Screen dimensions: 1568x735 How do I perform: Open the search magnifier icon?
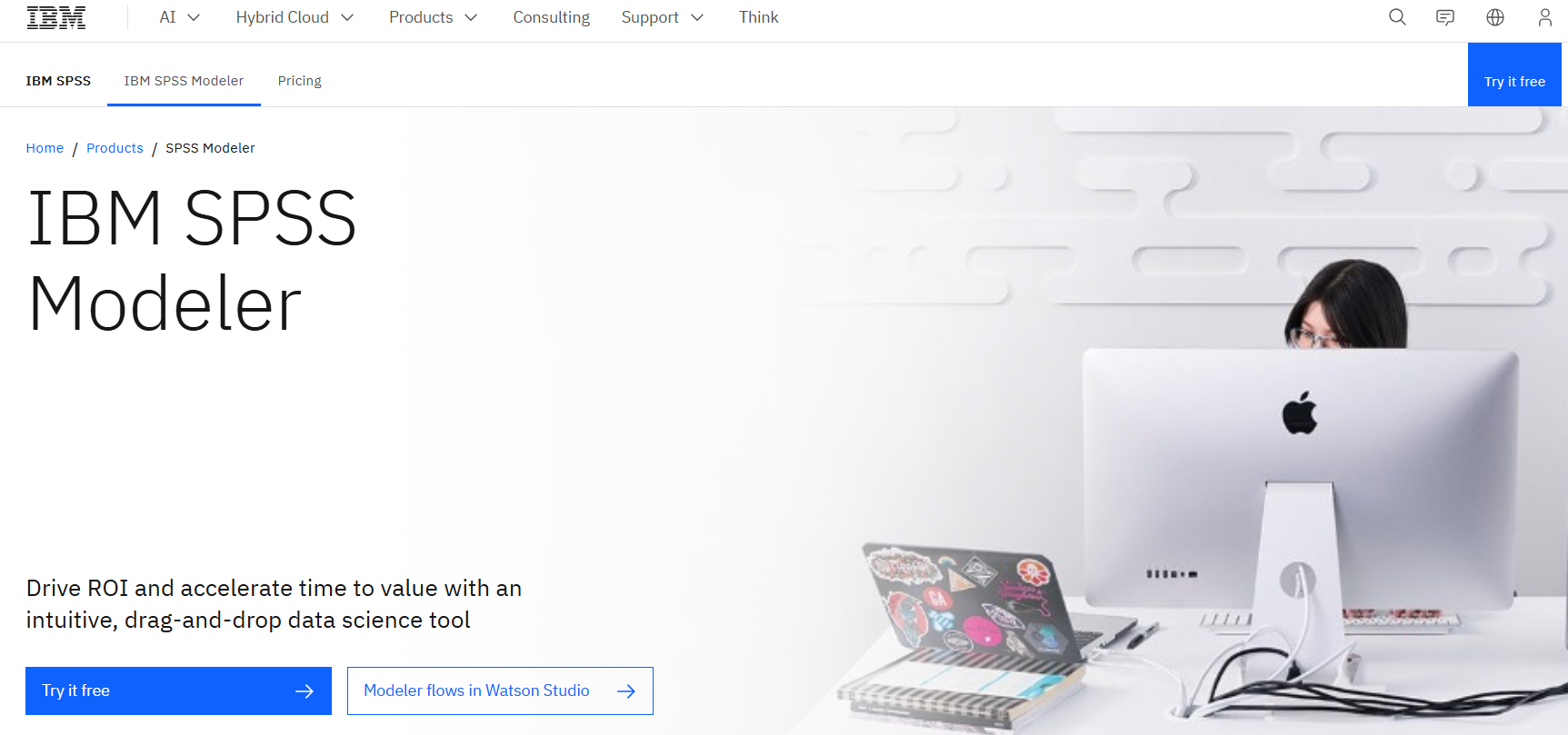click(1397, 17)
